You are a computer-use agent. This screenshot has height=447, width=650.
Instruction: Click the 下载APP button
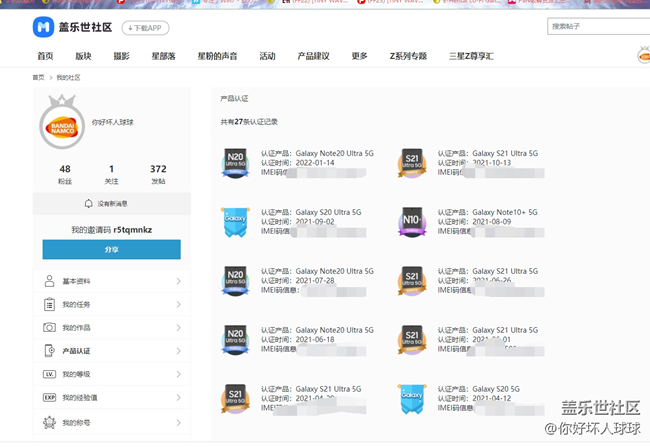click(146, 27)
